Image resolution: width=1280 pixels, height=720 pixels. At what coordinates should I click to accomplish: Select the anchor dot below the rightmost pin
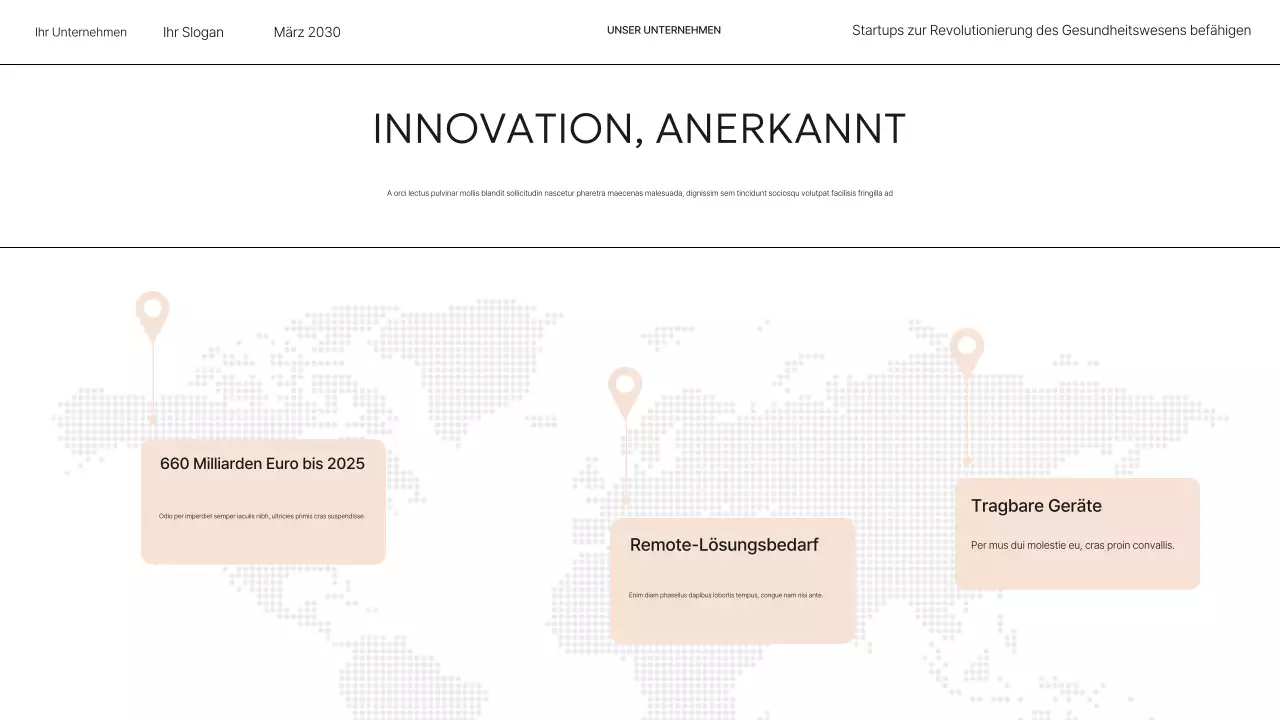967,460
